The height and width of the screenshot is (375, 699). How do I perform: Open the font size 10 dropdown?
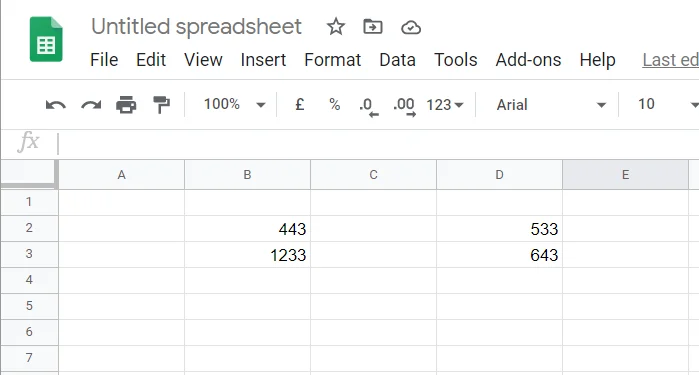tap(668, 104)
